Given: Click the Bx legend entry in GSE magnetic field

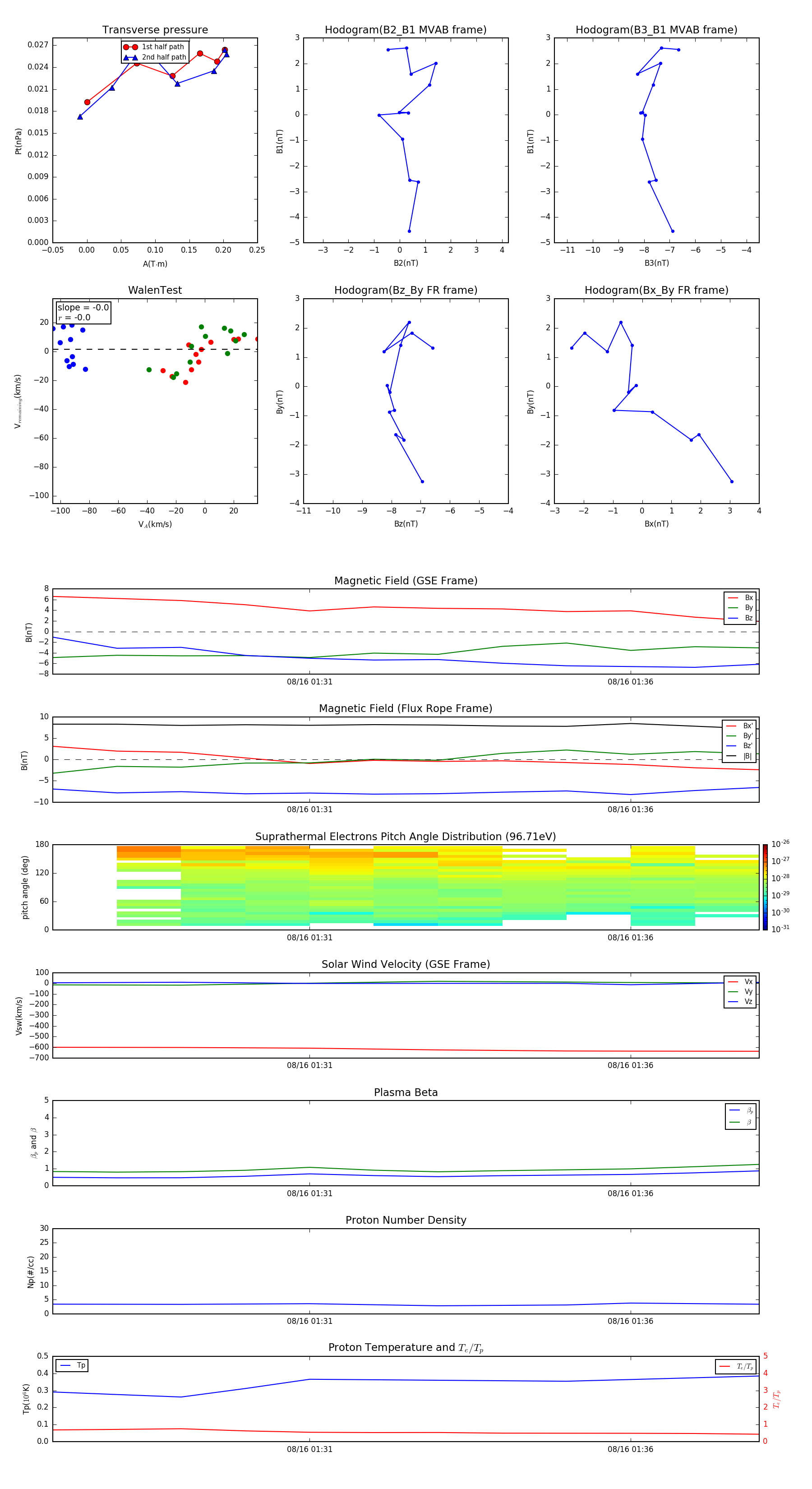Looking at the screenshot, I should 740,598.
